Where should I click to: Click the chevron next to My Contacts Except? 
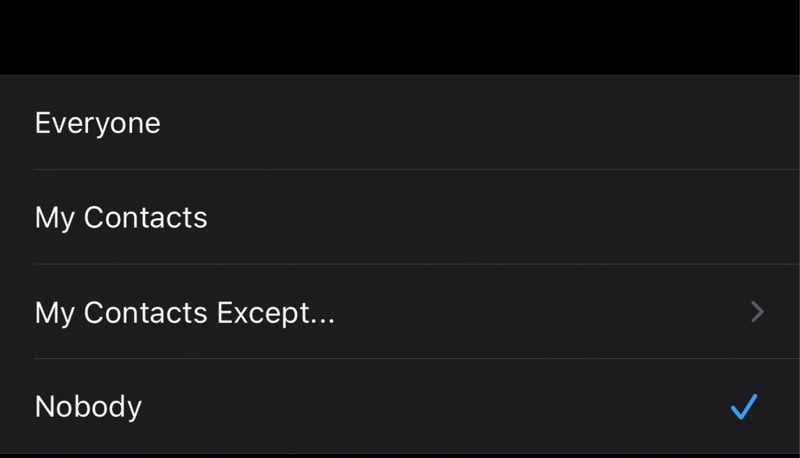pos(757,313)
